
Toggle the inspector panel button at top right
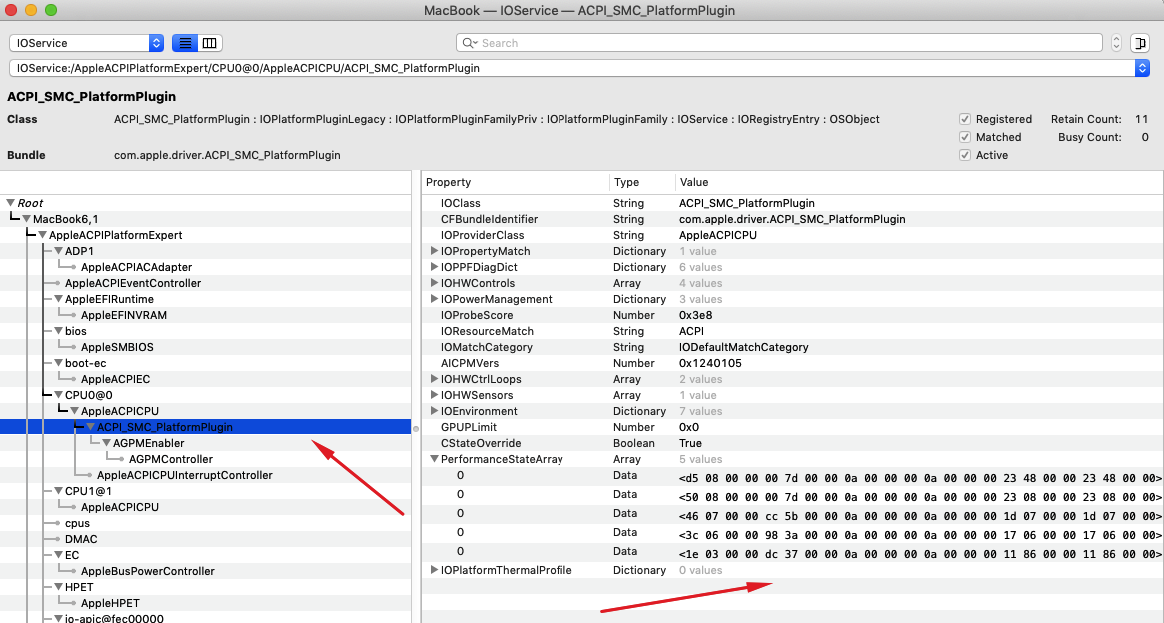click(x=1140, y=43)
